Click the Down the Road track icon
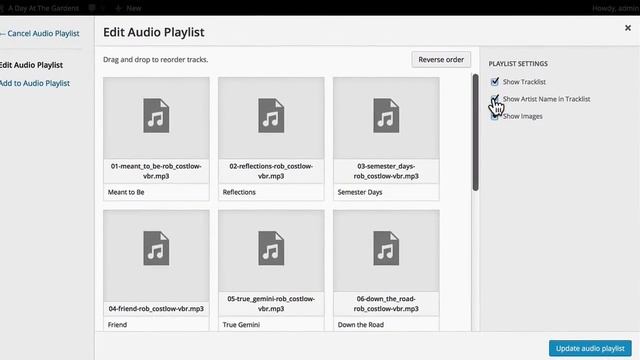 tap(386, 248)
